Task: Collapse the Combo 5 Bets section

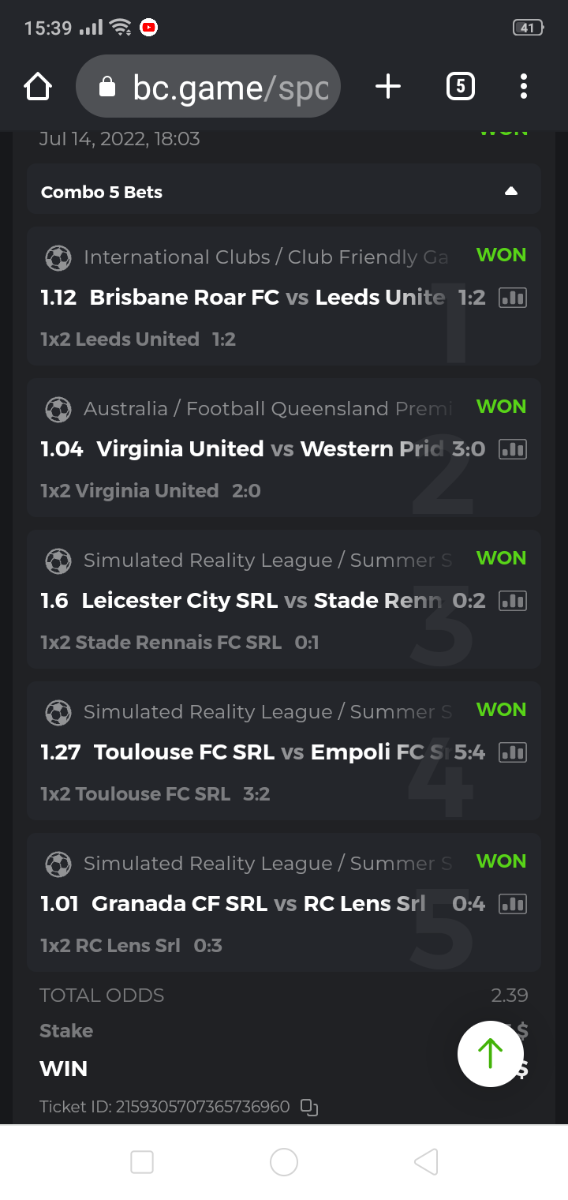Action: [511, 191]
